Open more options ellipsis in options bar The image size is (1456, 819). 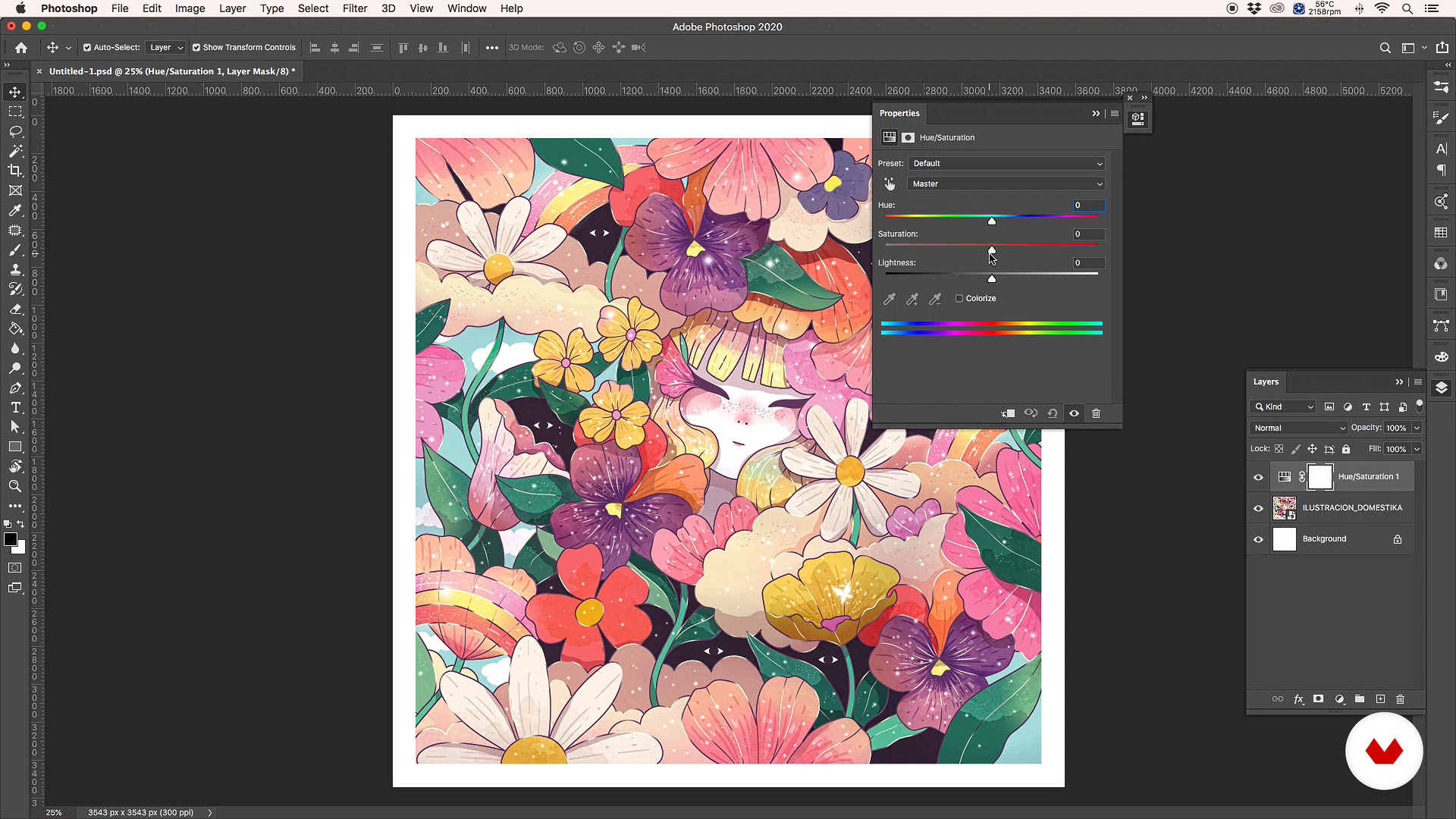[x=492, y=47]
